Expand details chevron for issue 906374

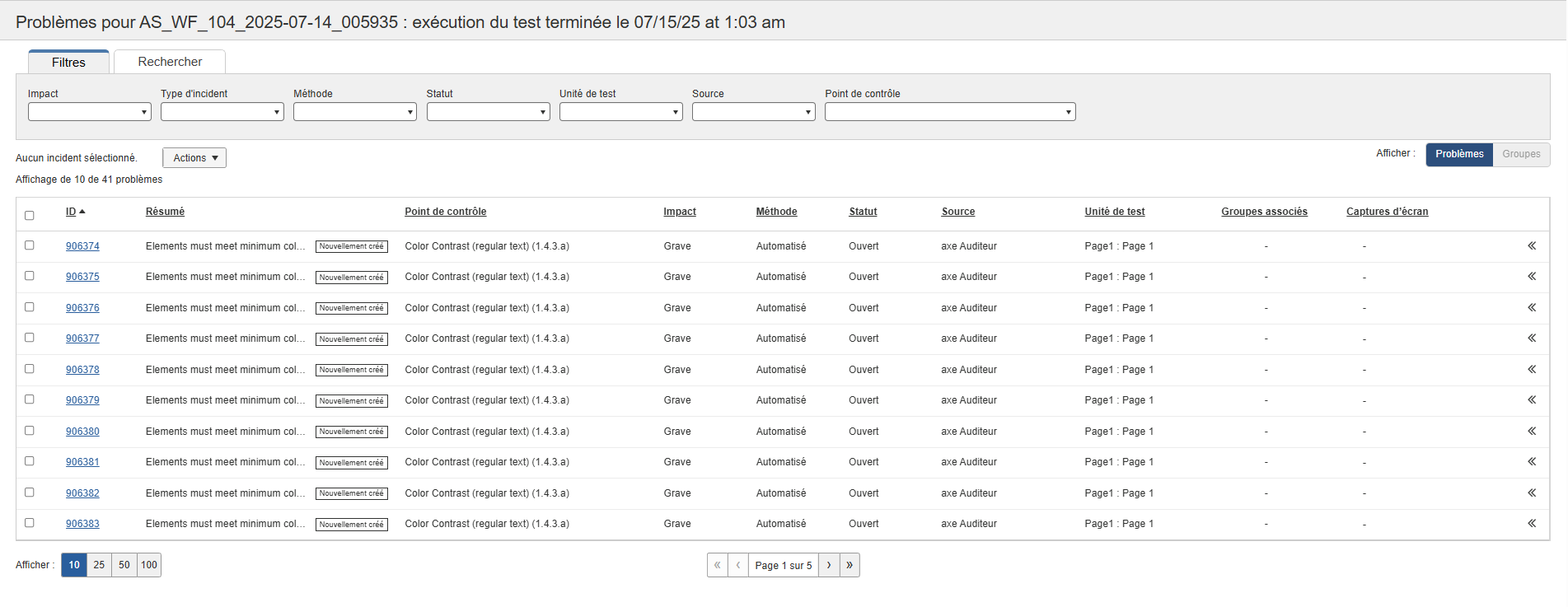[1531, 246]
